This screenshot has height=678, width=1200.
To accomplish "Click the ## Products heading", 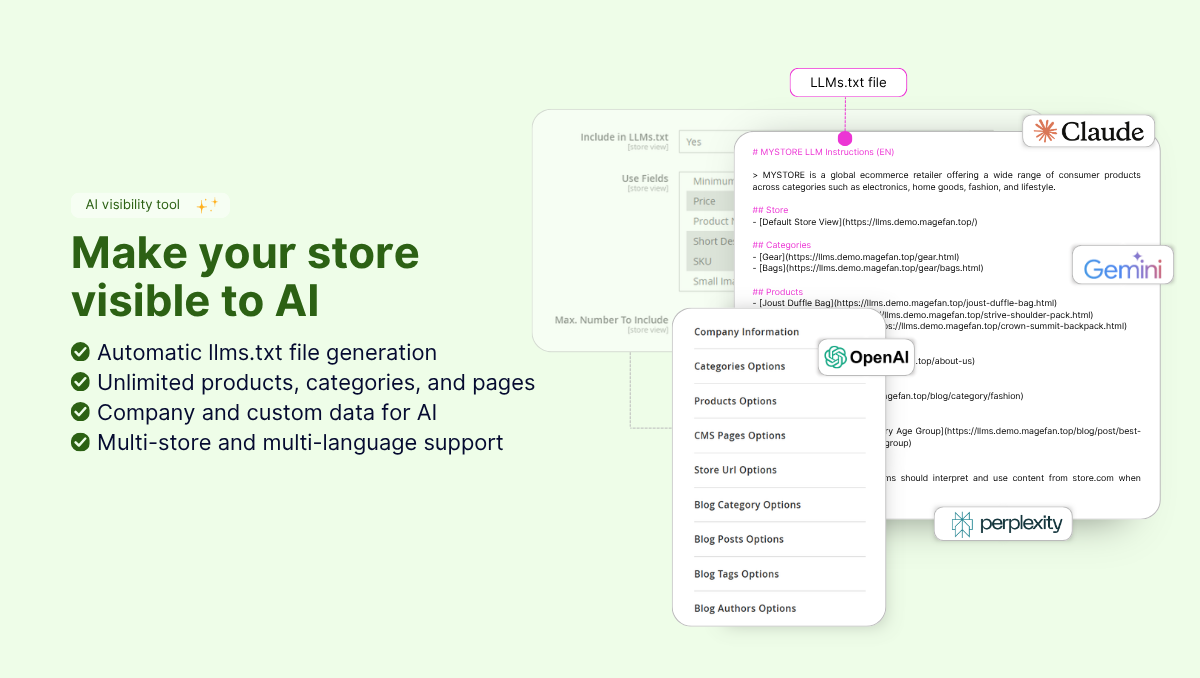I will [777, 291].
